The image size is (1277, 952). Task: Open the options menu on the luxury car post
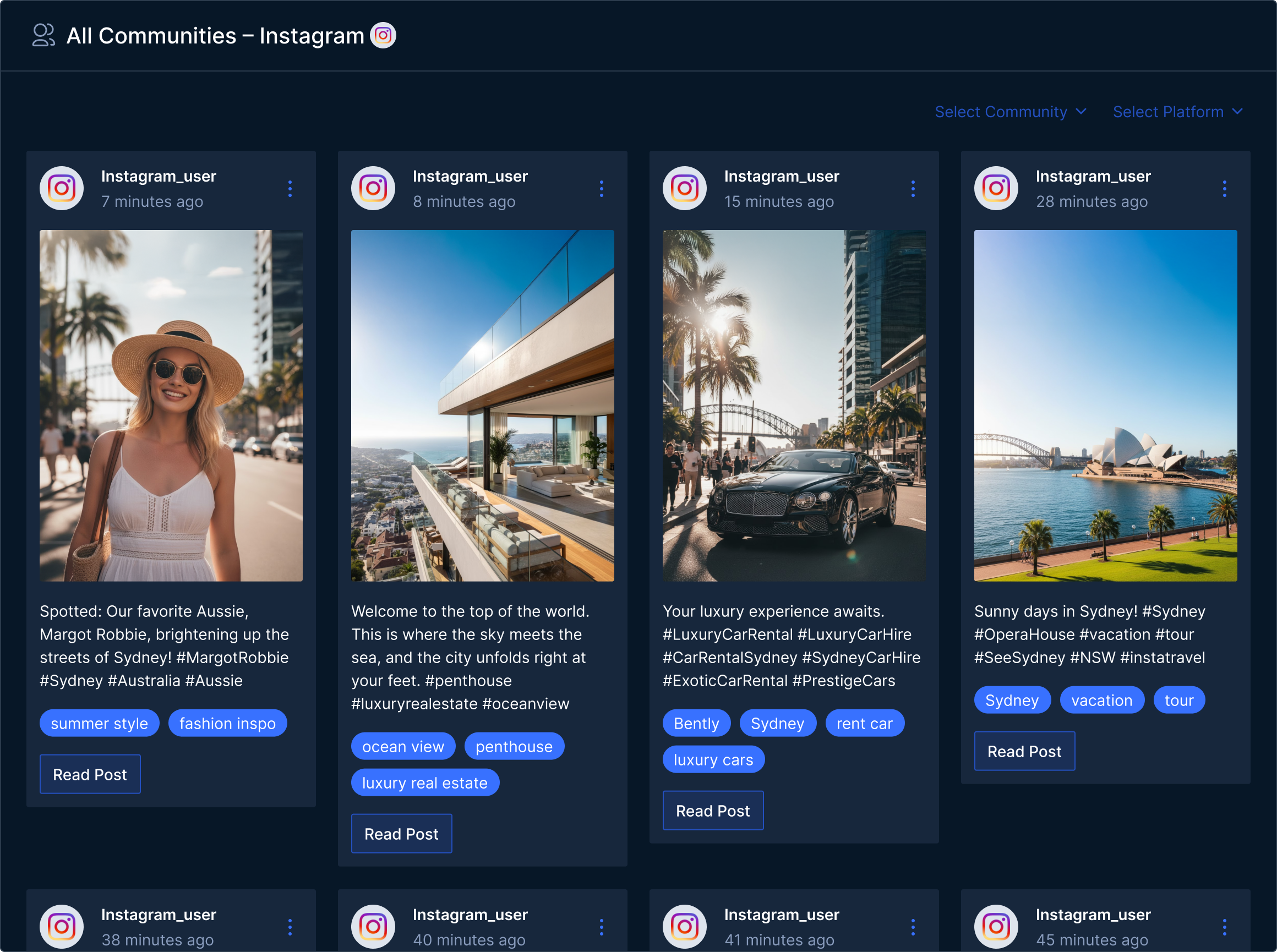pyautogui.click(x=913, y=188)
